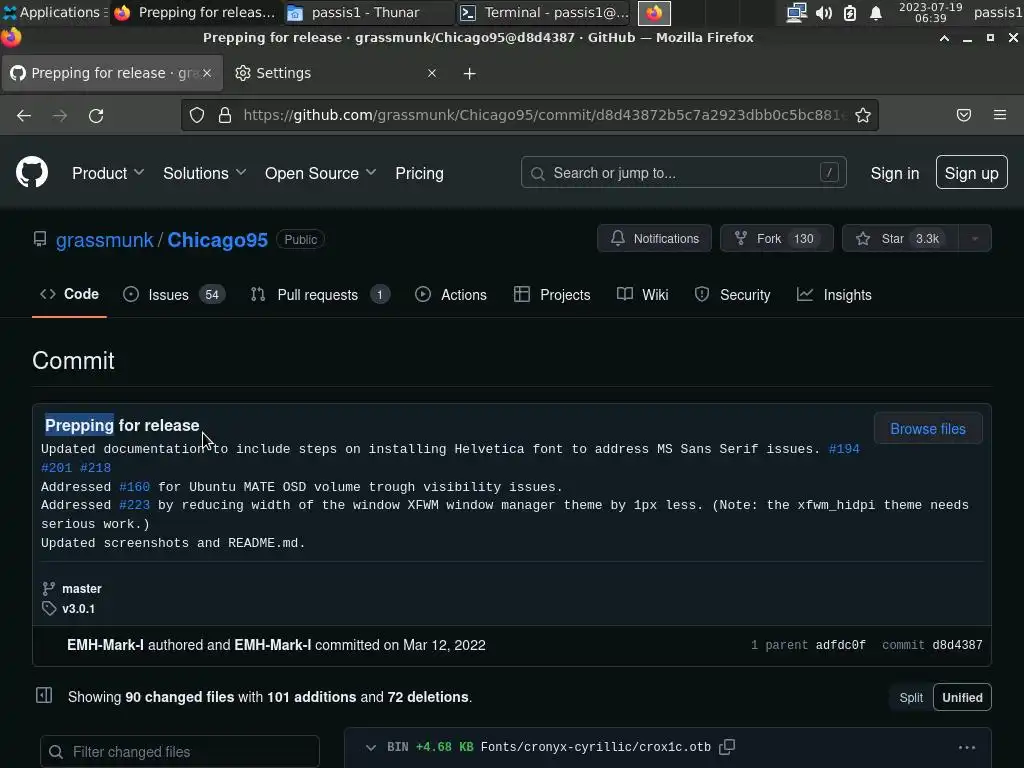Open the EMH-Mark-I author link
This screenshot has width=1024, height=768.
pos(105,645)
